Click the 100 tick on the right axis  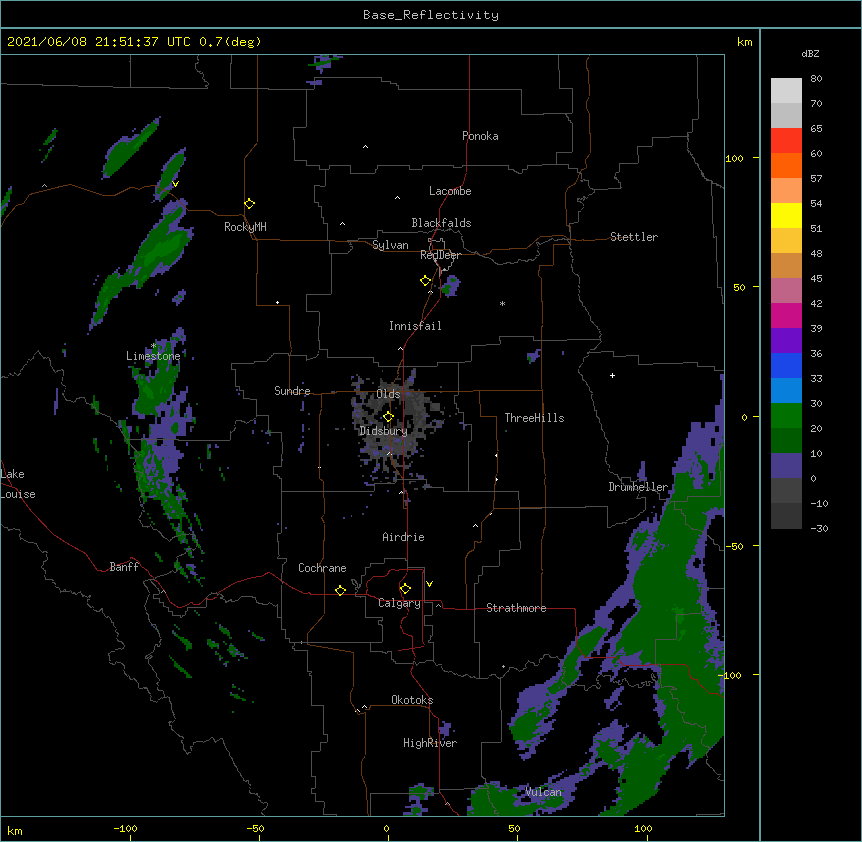pyautogui.click(x=734, y=158)
